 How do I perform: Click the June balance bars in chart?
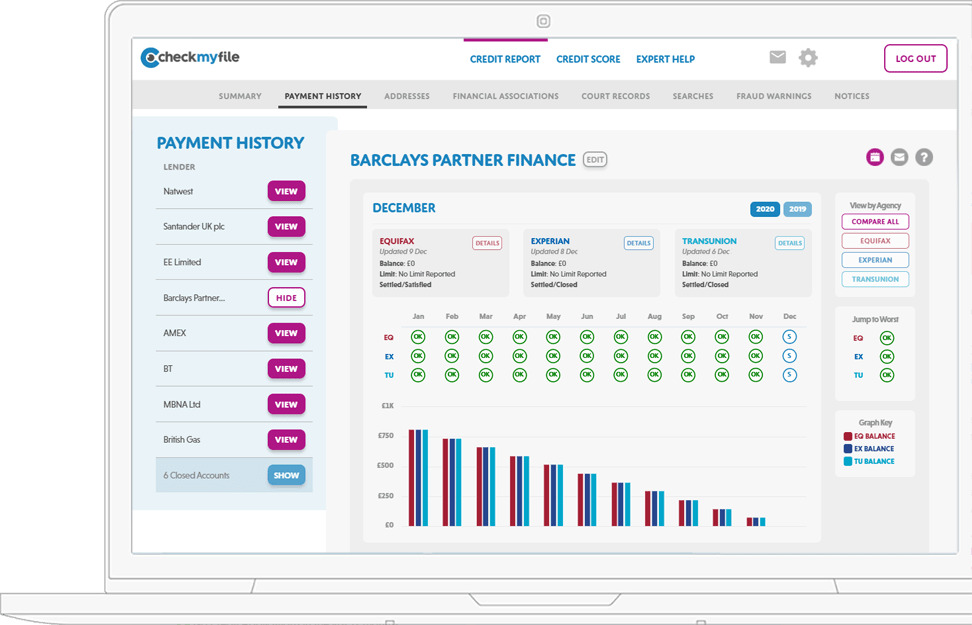coord(587,500)
